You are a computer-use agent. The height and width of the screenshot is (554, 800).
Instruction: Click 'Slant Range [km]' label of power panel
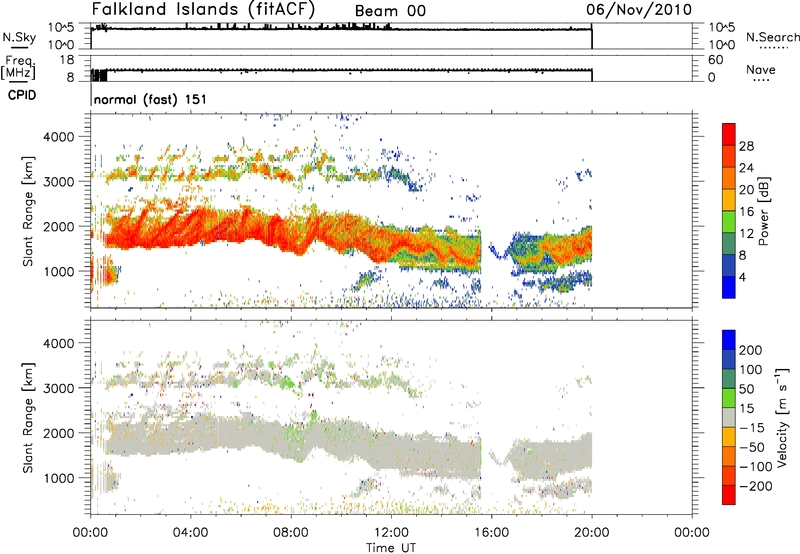28,211
